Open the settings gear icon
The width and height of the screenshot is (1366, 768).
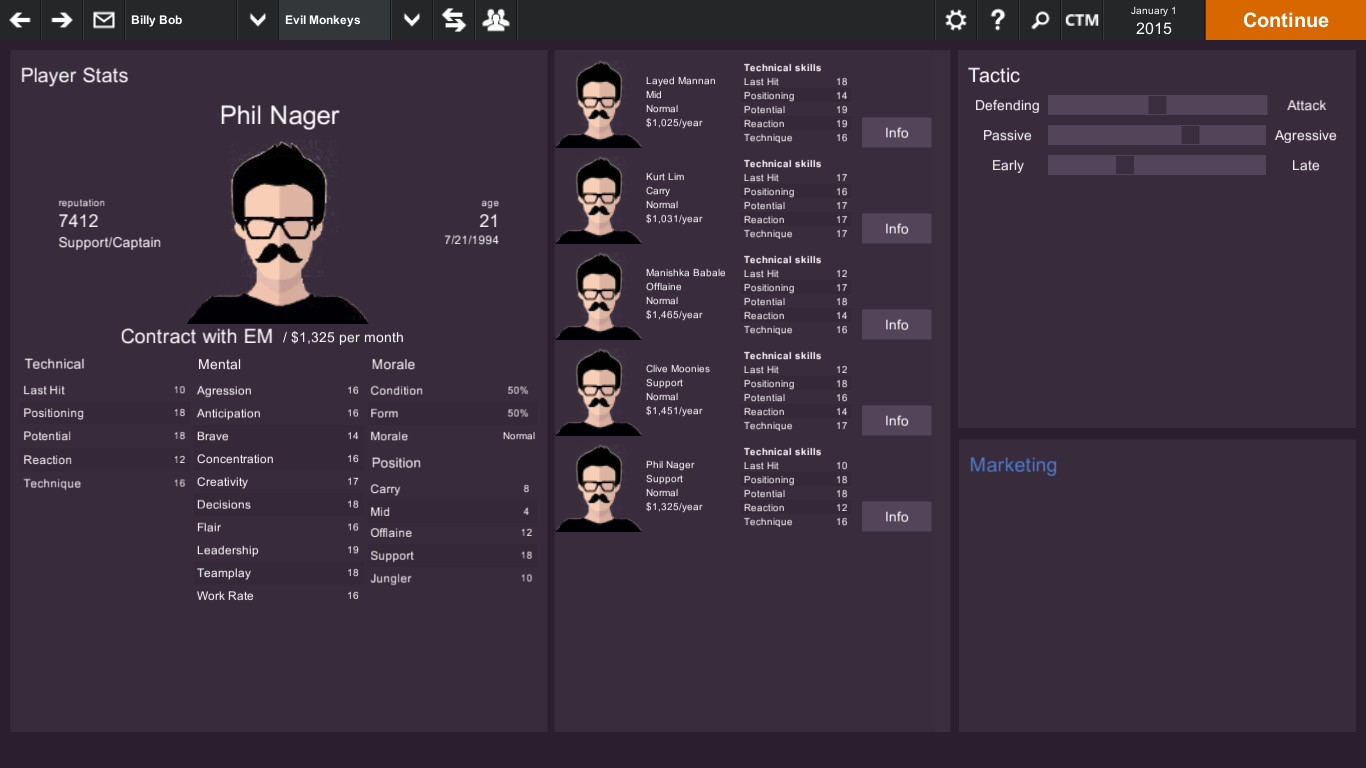click(955, 20)
